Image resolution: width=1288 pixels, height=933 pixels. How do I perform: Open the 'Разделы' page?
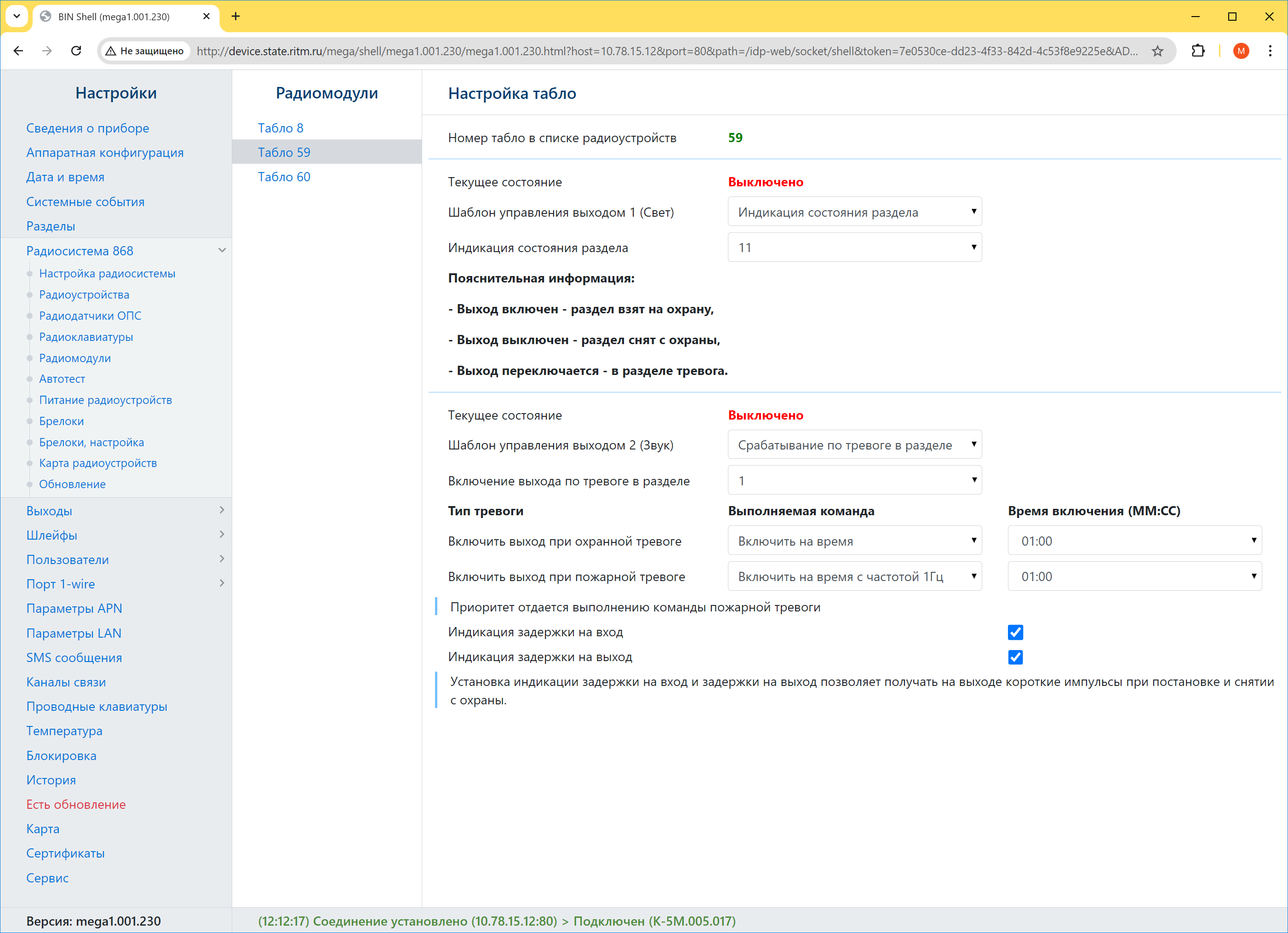point(51,226)
